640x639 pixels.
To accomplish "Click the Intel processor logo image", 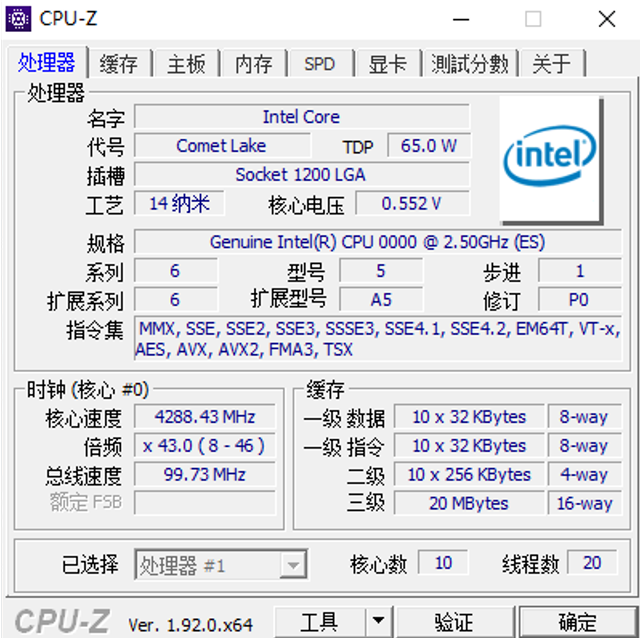I will click(x=551, y=160).
